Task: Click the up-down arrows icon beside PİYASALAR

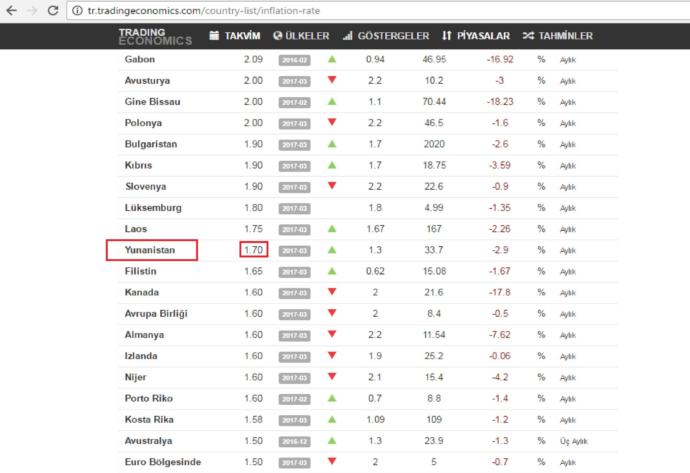Action: pos(447,36)
